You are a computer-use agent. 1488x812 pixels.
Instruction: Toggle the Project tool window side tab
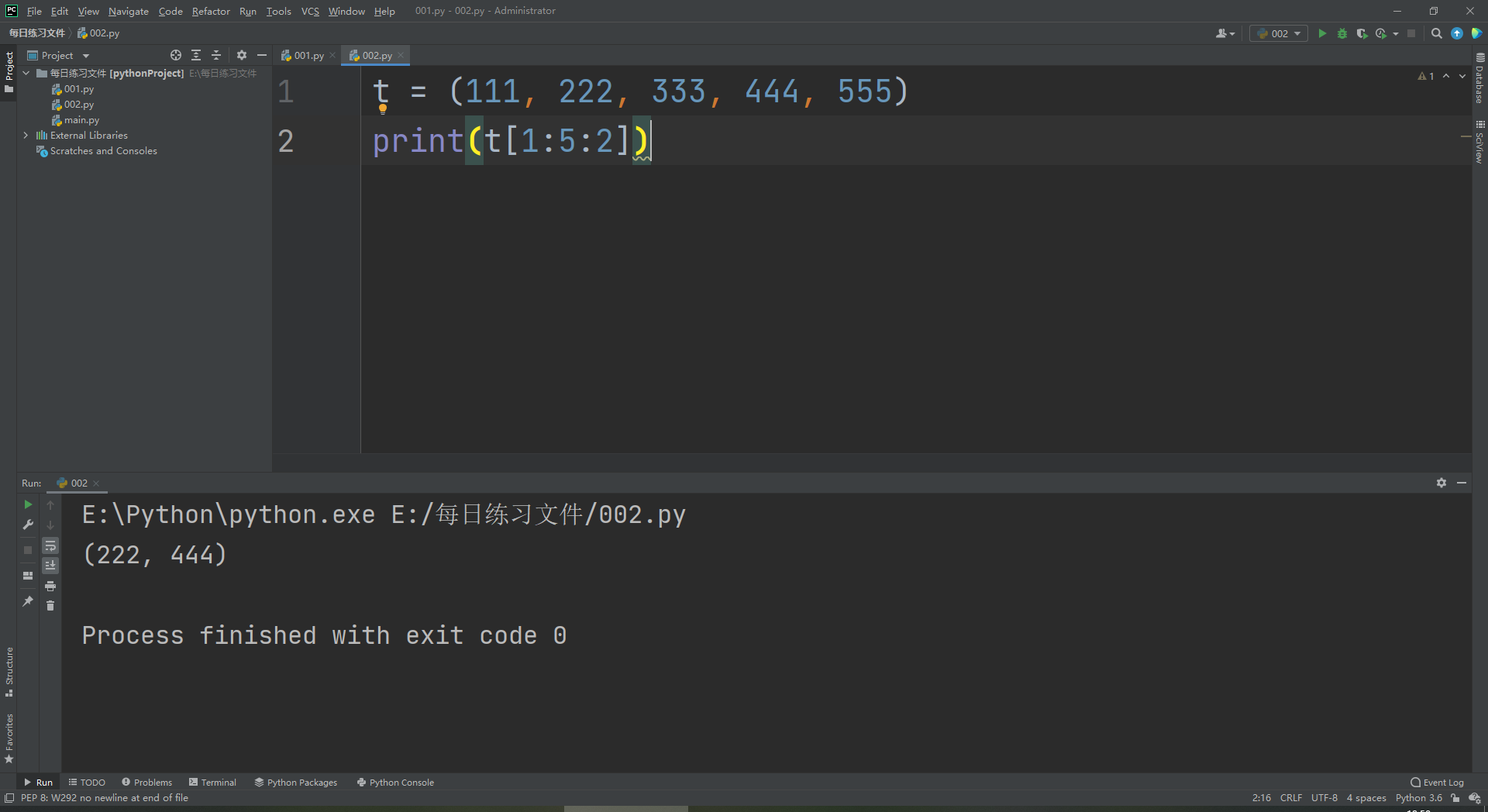9,72
